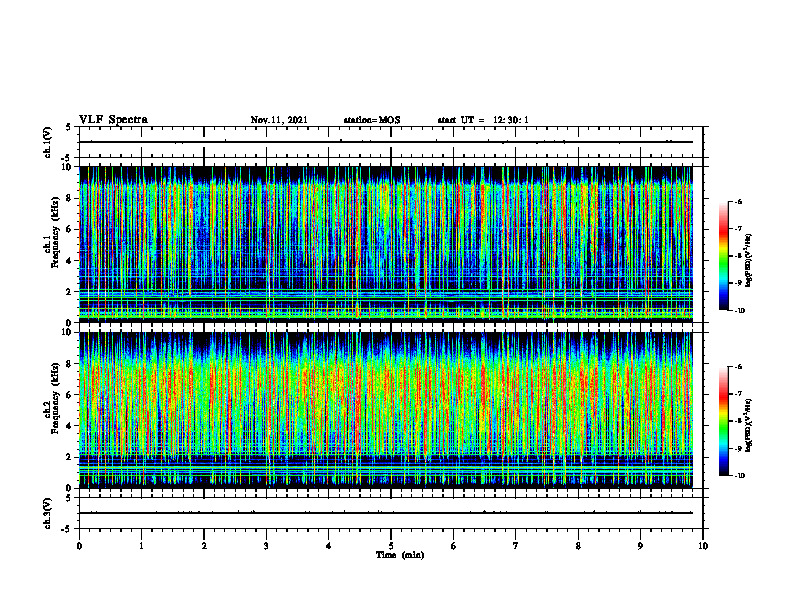
Task: Click the '4' frequency tick of ch.1 spectrogram
Action: point(70,261)
